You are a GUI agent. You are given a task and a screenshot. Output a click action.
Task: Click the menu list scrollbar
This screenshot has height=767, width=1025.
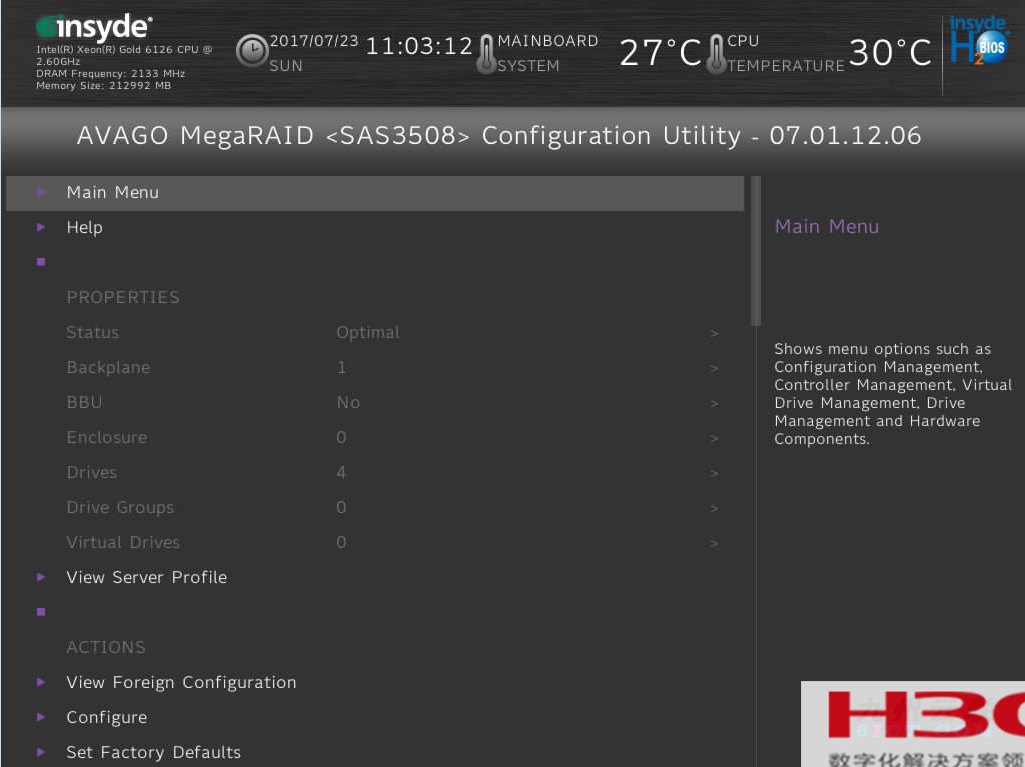point(756,251)
